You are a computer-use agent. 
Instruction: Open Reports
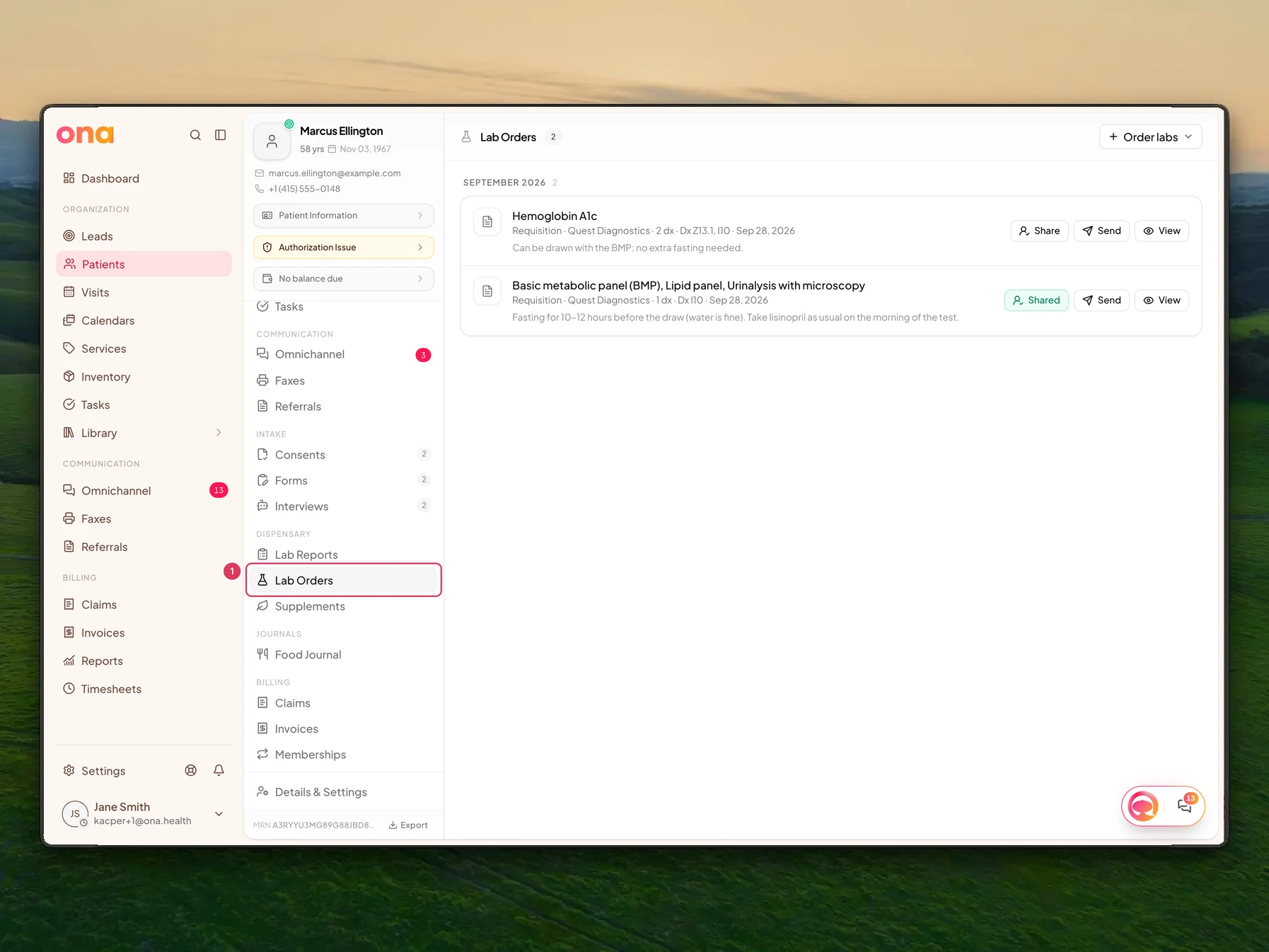(x=144, y=661)
